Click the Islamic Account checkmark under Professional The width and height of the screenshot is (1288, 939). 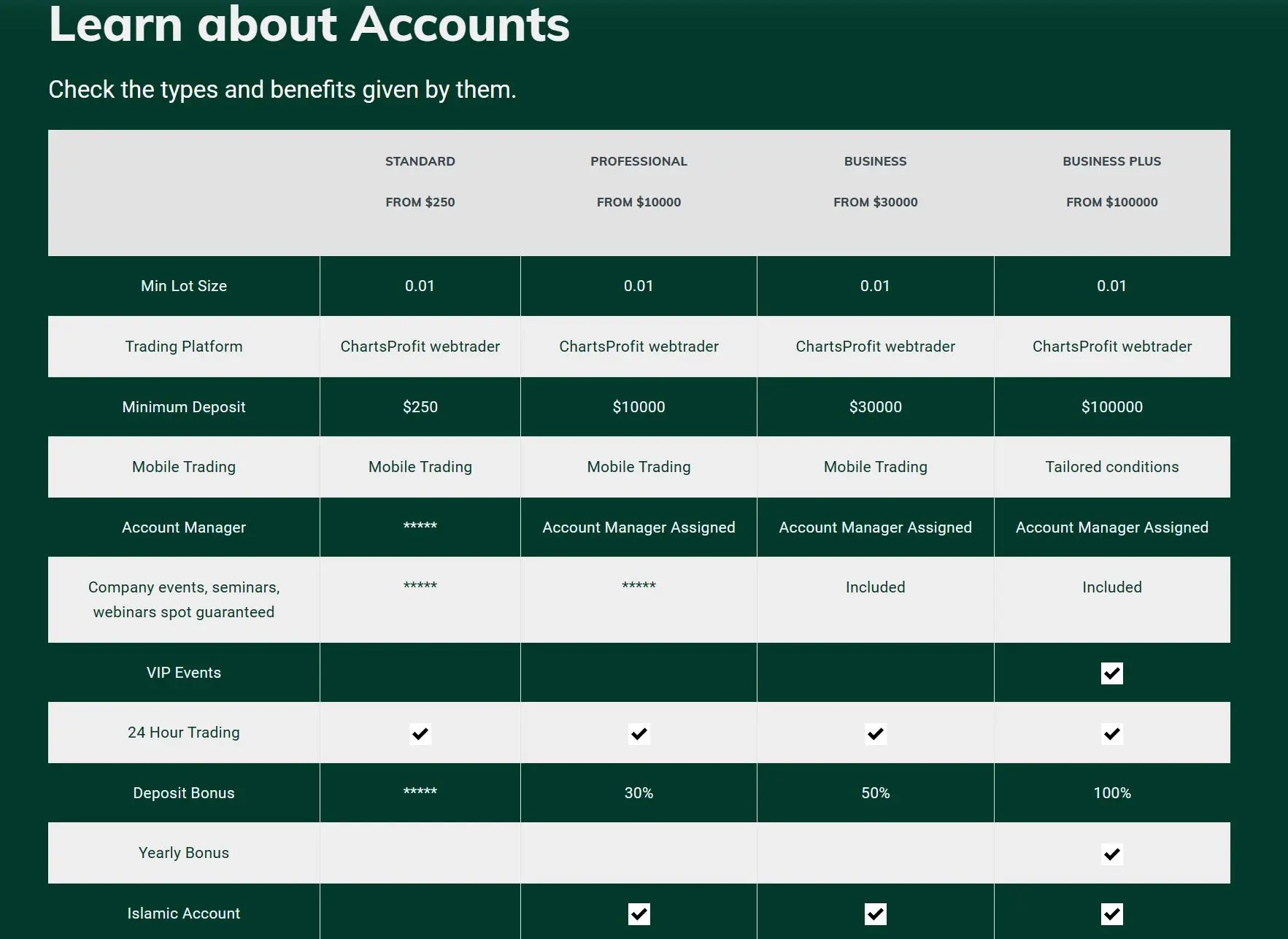click(639, 913)
